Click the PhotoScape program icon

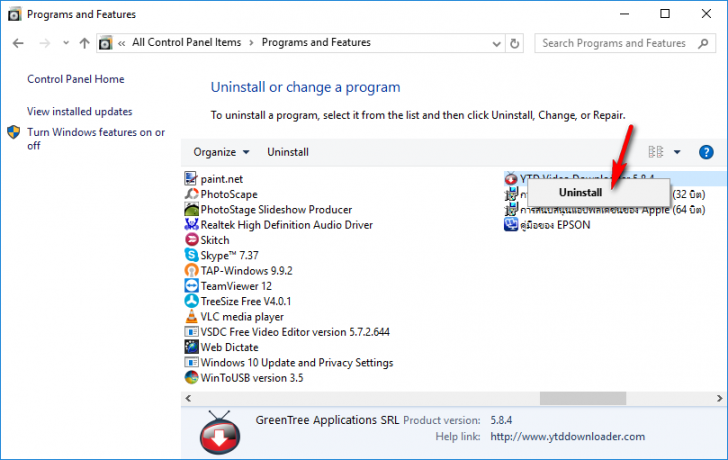coord(191,194)
